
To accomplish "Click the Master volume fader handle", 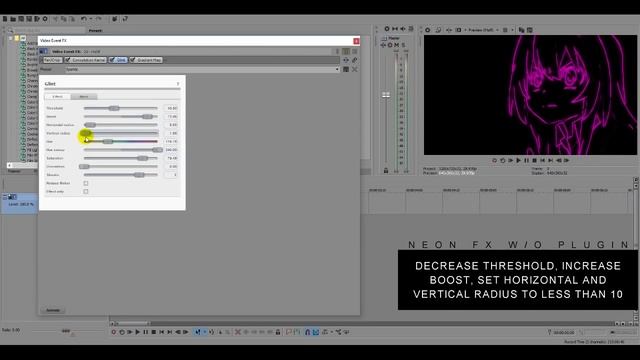I will (x=386, y=95).
